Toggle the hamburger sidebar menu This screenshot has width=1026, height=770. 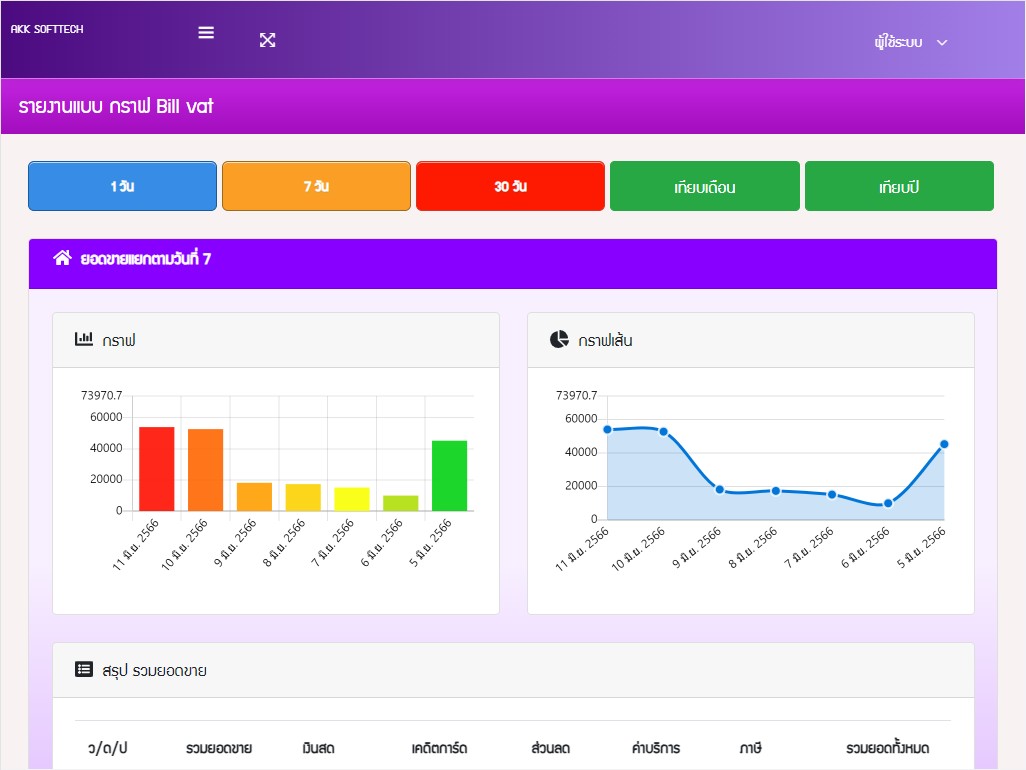point(206,32)
